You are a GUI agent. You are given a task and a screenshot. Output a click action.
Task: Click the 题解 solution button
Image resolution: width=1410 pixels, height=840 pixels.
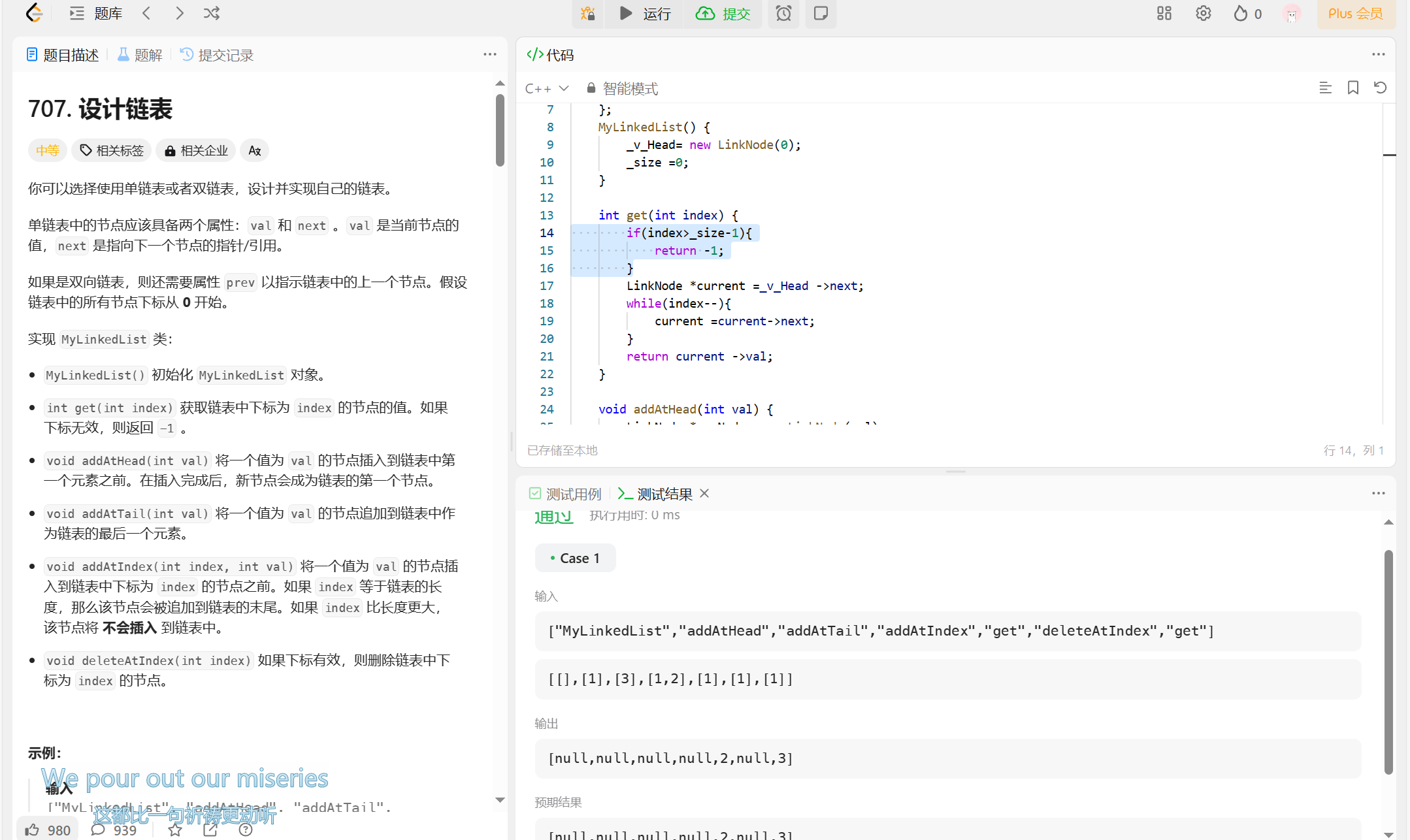click(x=139, y=55)
